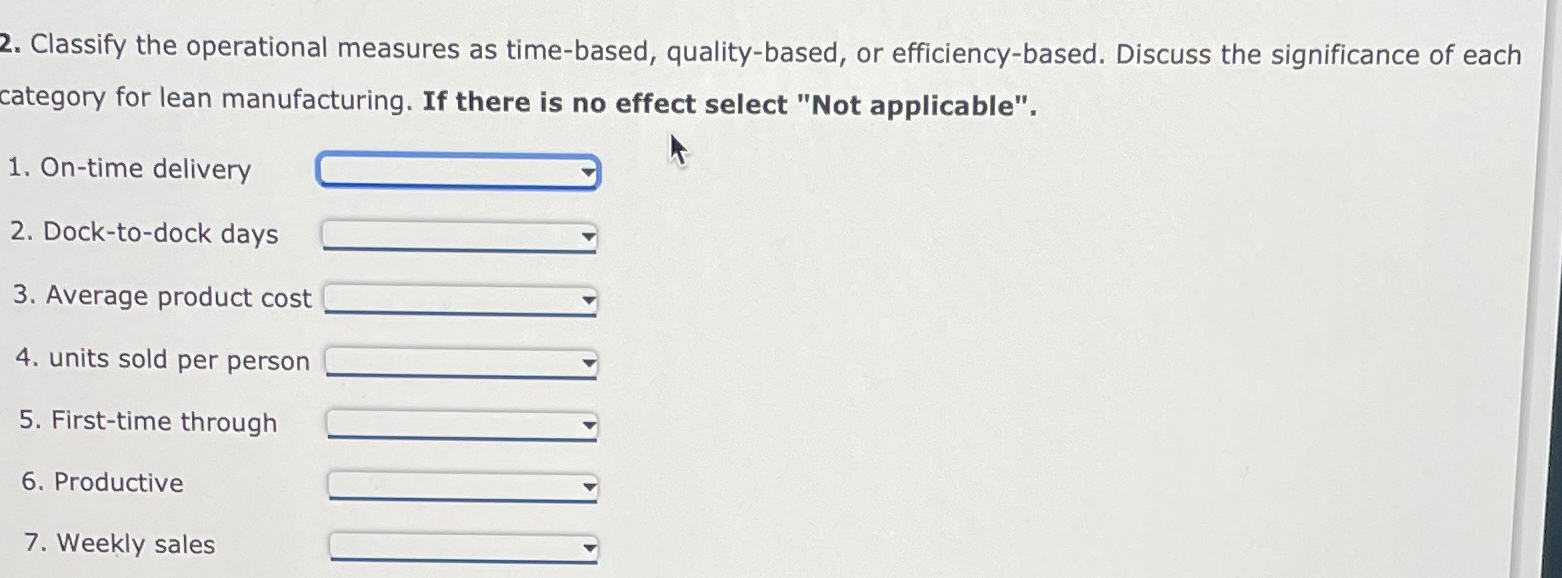Viewport: 1562px width, 578px height.
Task: Click the dropdown arrow beside First-time through
Action: [x=588, y=425]
